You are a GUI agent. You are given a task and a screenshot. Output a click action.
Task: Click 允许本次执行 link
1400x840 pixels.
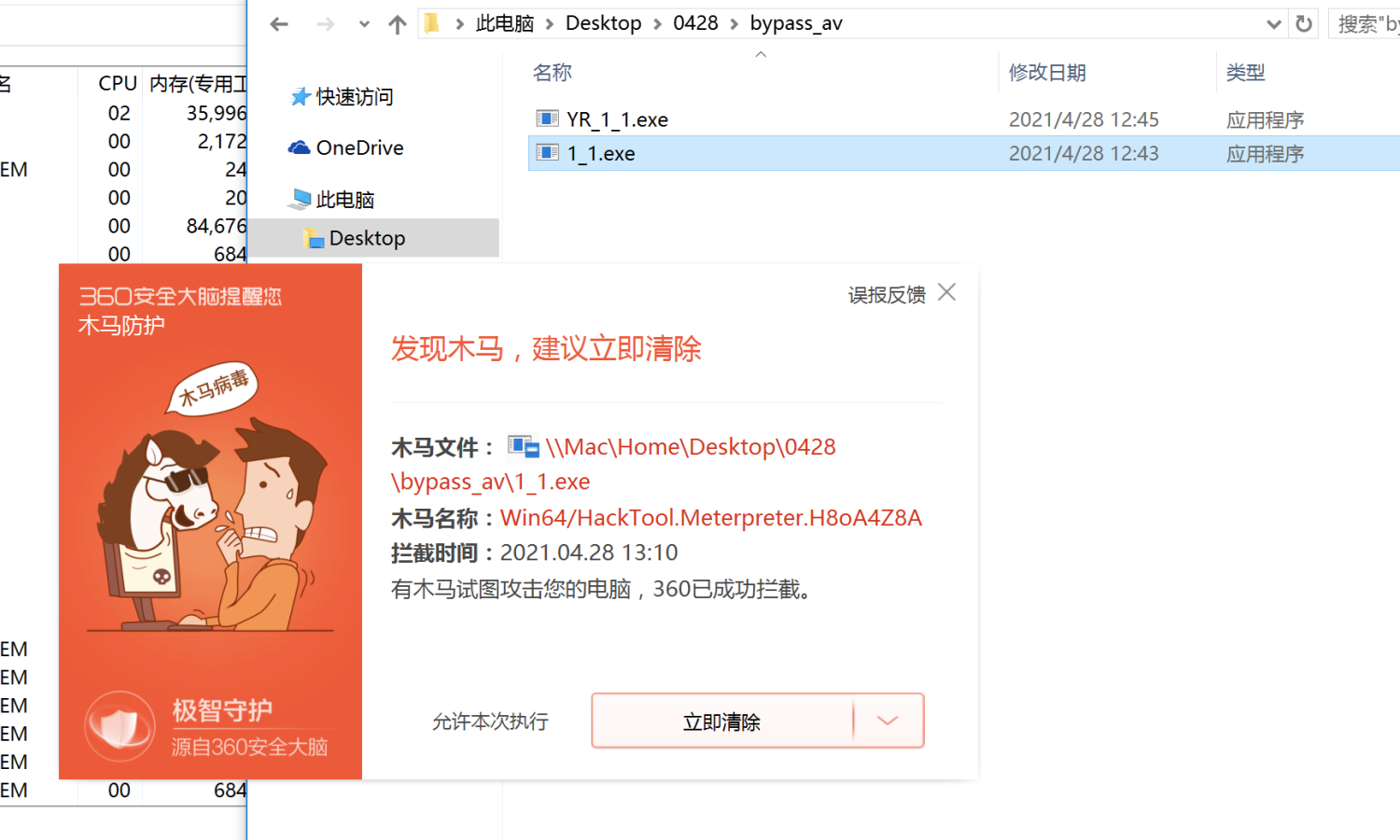tap(490, 721)
